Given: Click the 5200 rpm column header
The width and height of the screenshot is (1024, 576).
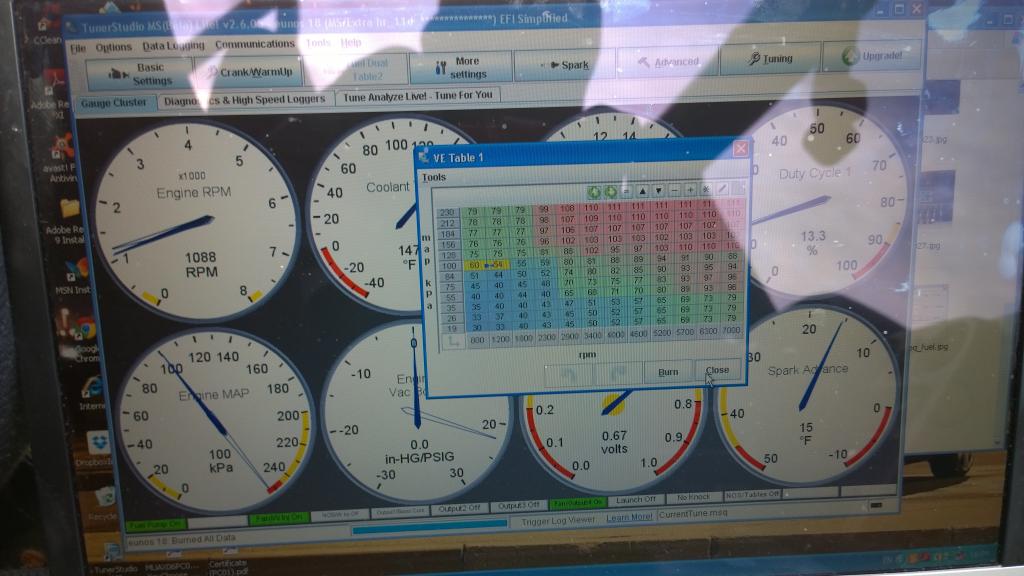Looking at the screenshot, I should point(662,333).
